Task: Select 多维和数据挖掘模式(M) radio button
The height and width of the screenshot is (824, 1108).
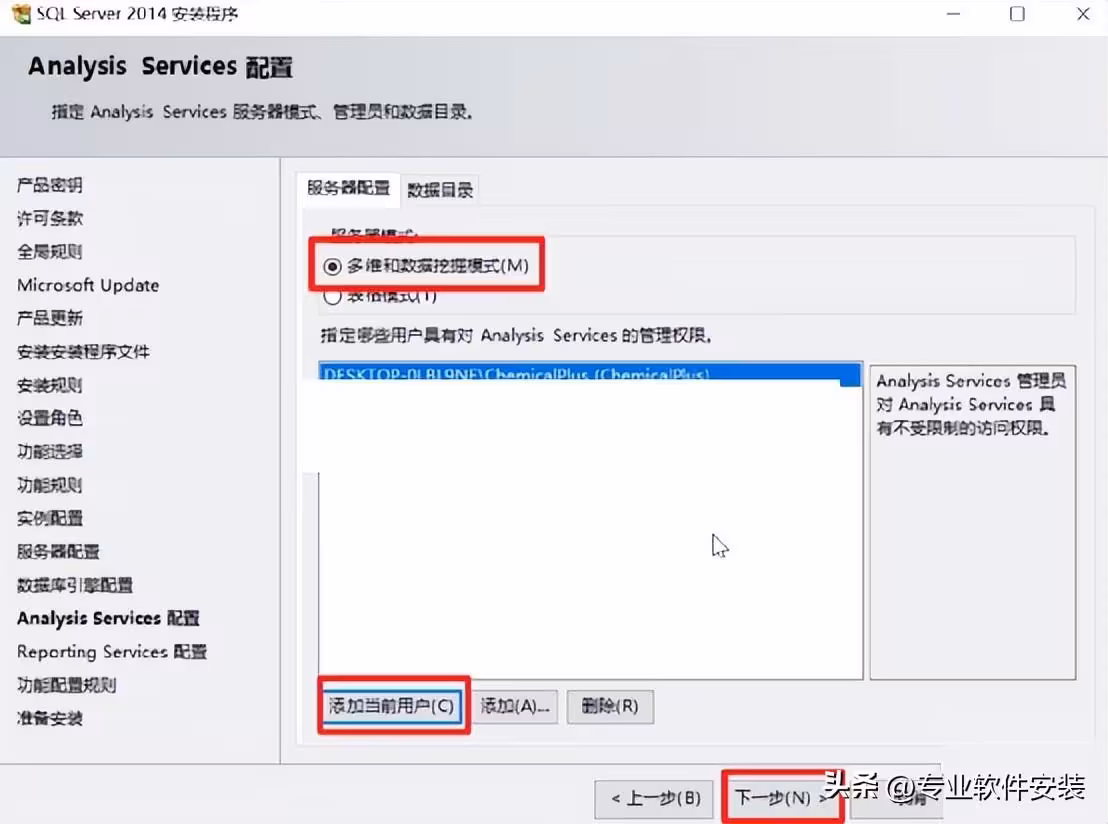Action: (x=332, y=266)
